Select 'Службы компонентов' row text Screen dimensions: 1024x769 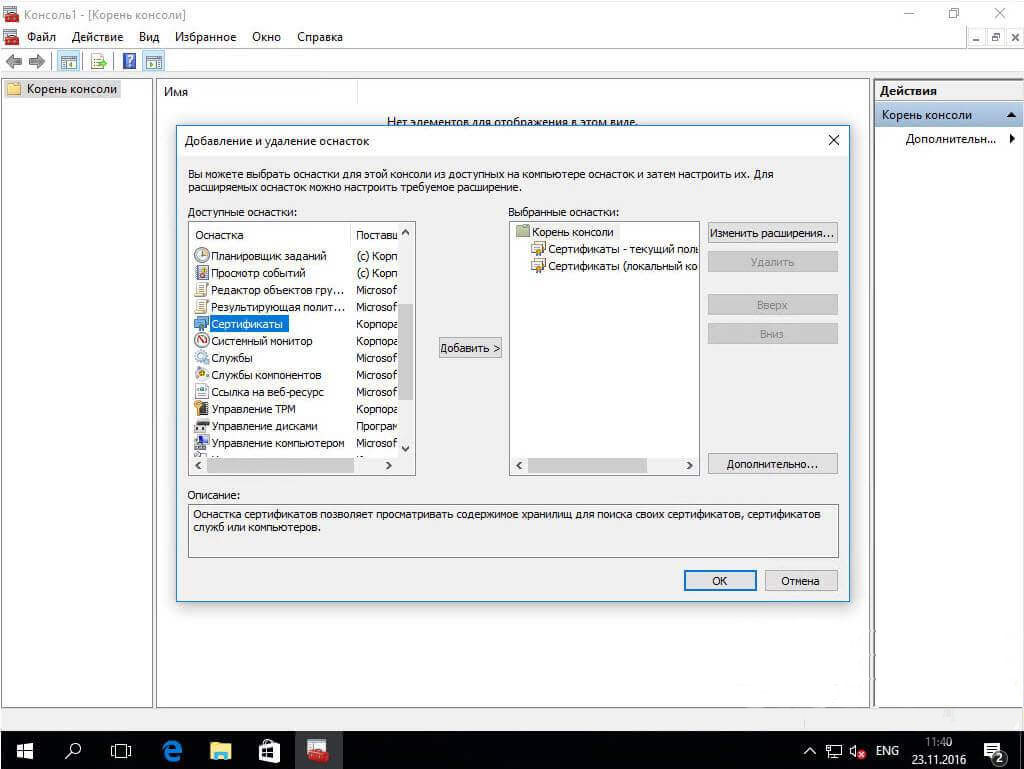coord(266,375)
